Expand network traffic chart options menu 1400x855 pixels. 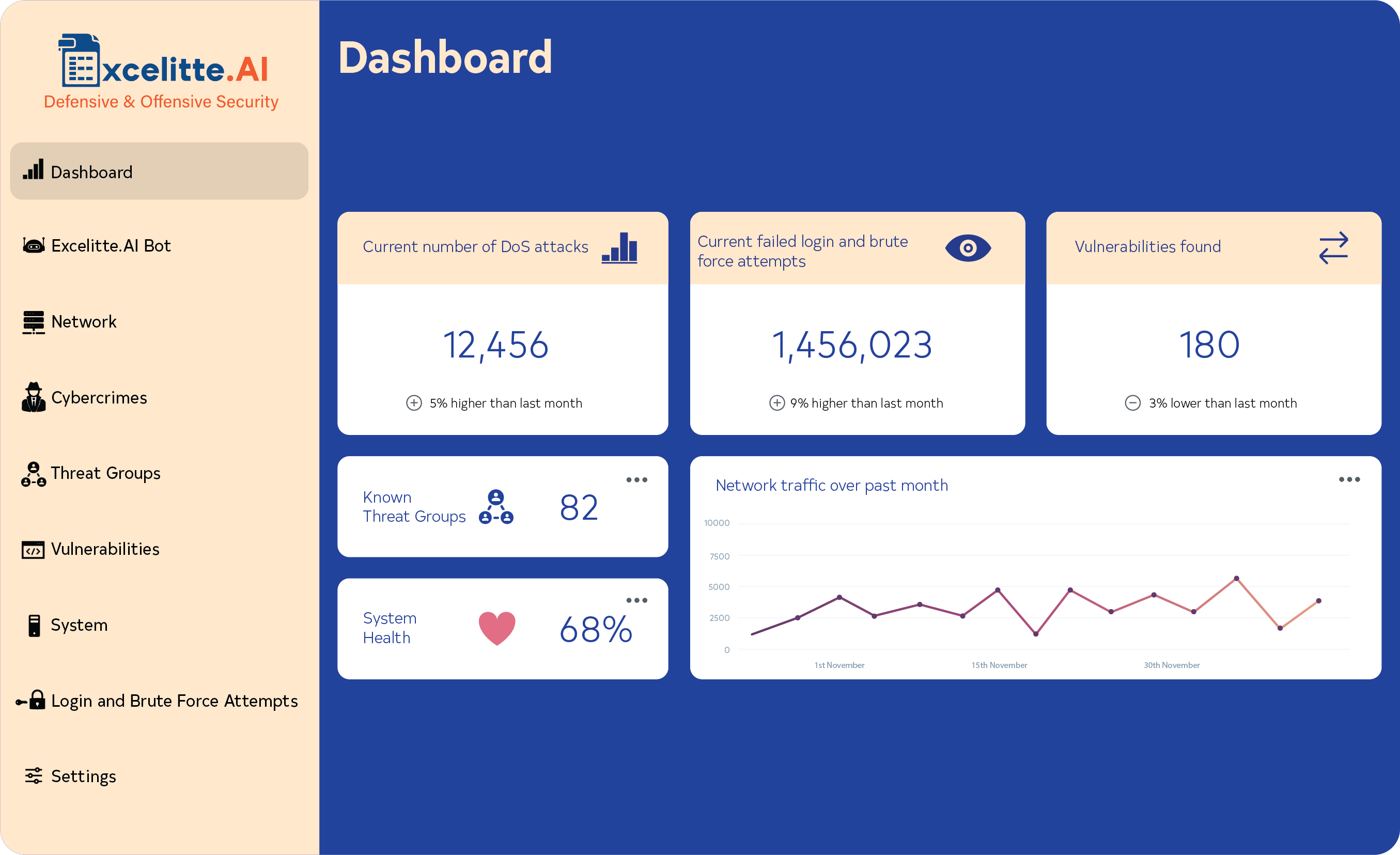pos(1350,480)
